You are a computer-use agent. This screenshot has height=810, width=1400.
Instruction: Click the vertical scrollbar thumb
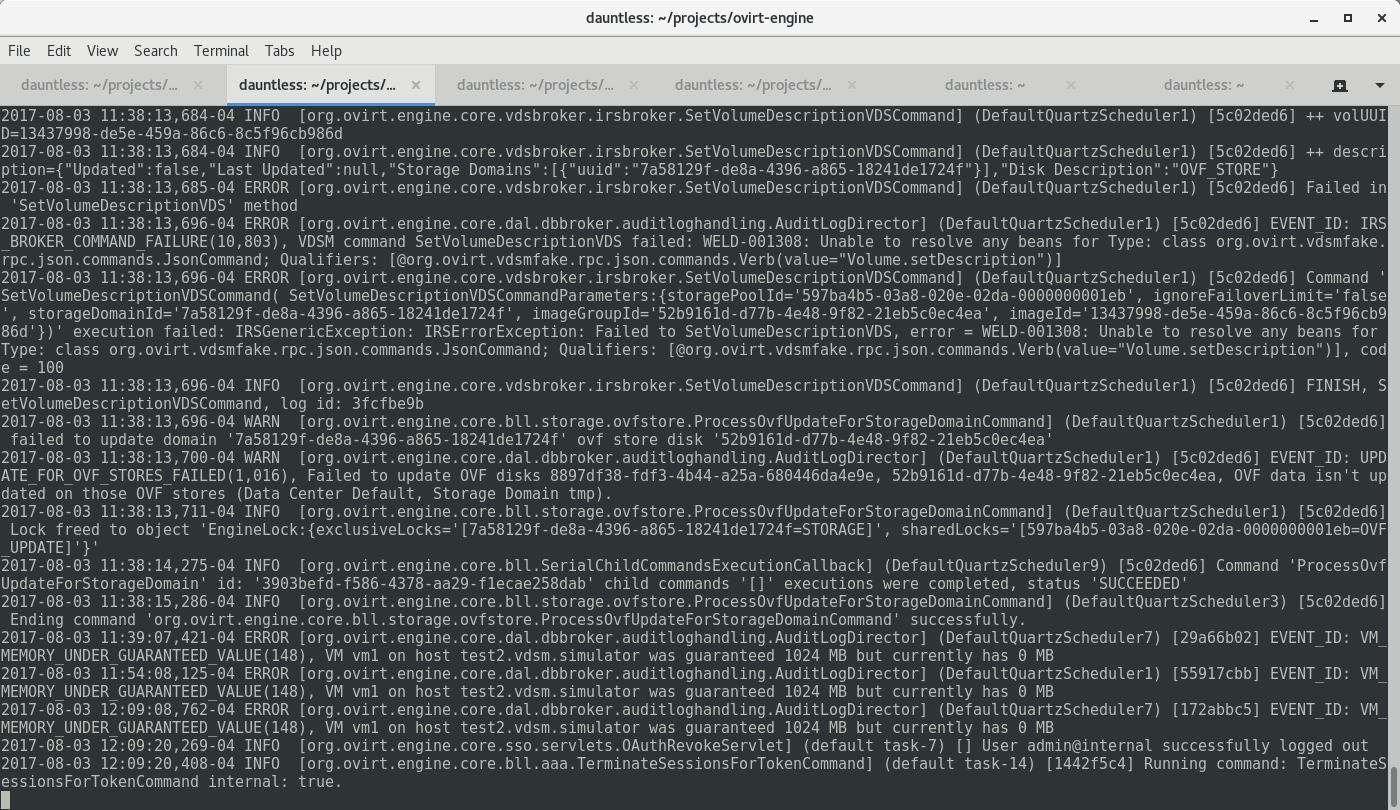pos(1394,787)
